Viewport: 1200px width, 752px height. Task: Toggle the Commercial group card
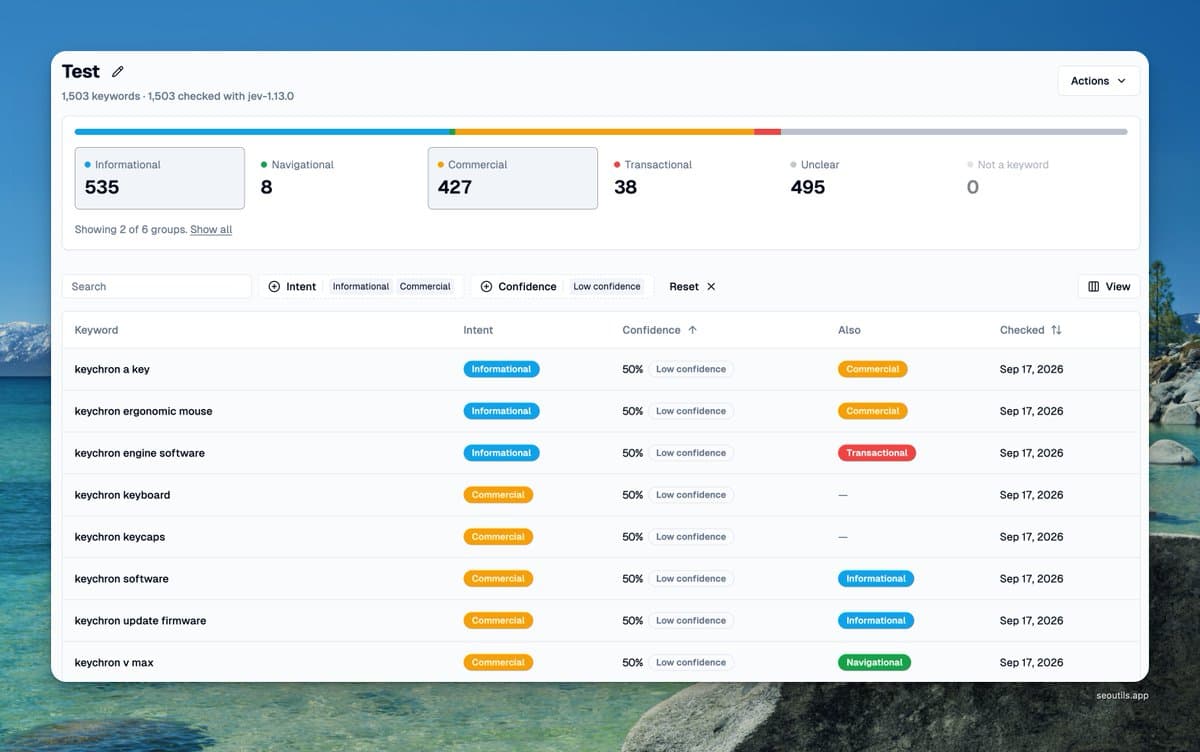(513, 178)
